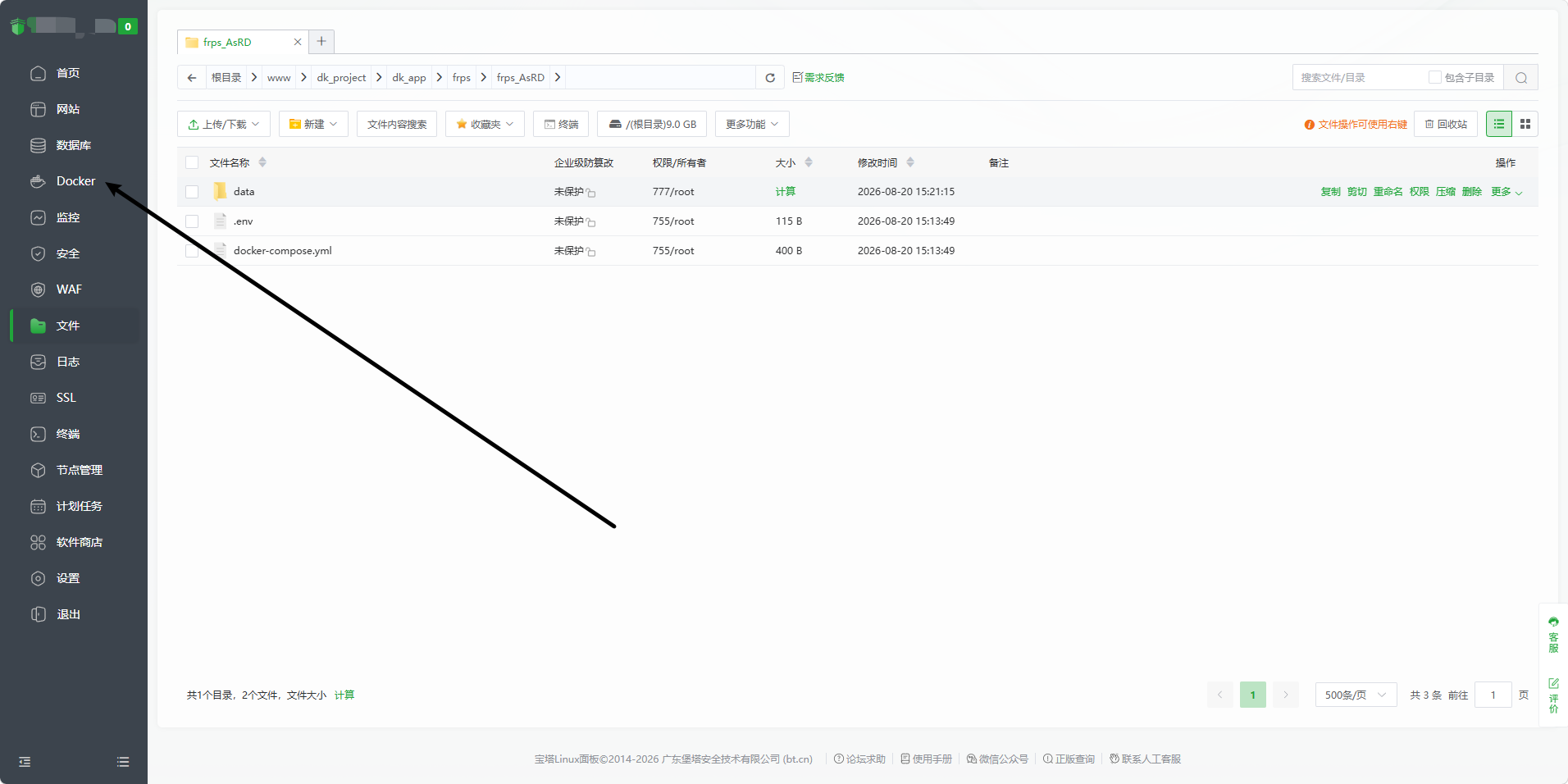Screen dimensions: 1568x784
Task: Click the search magnifier icon
Action: coord(1521,77)
